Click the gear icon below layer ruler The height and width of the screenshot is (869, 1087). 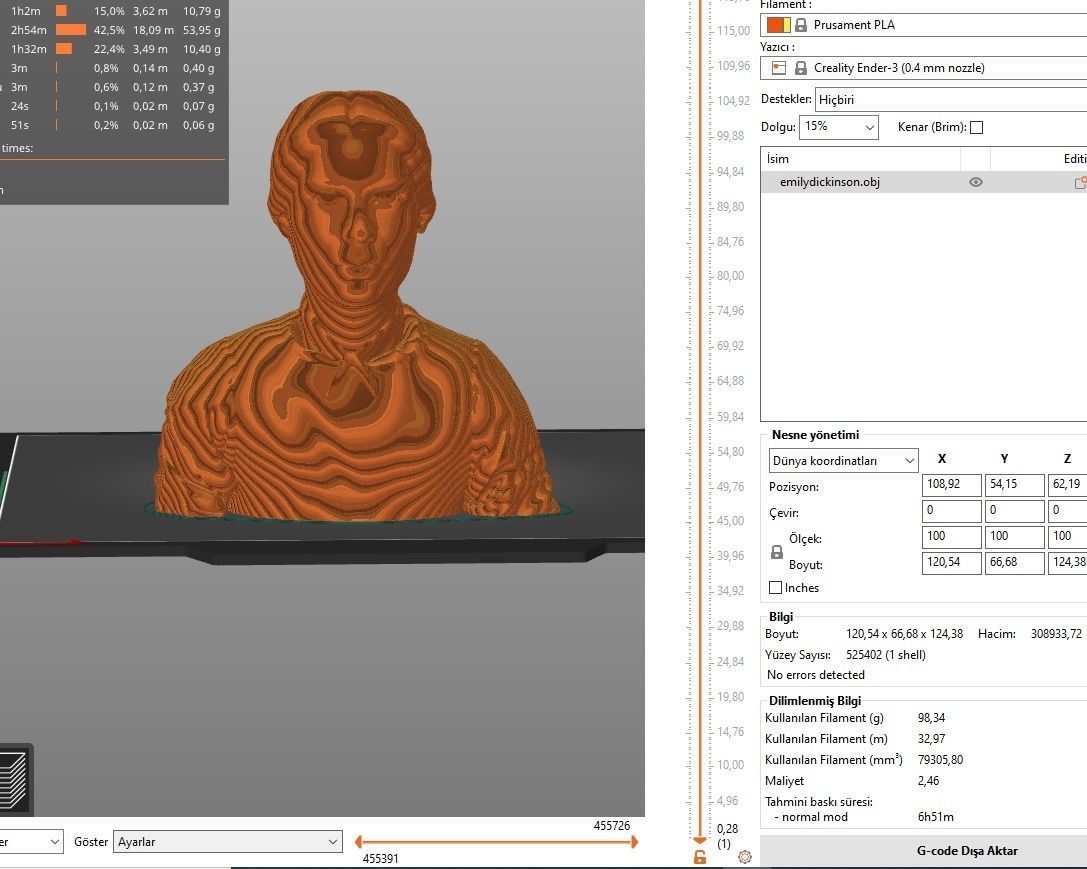point(745,857)
